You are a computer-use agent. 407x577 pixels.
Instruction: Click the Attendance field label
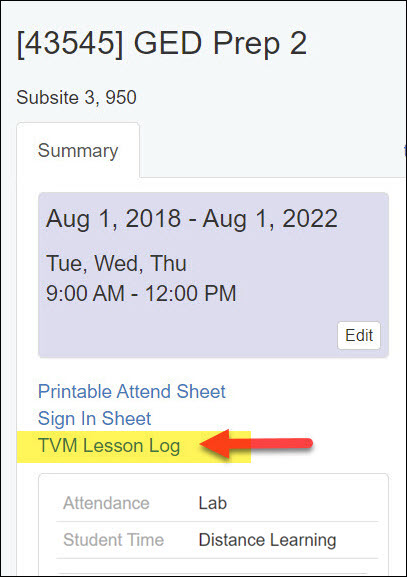[106, 503]
